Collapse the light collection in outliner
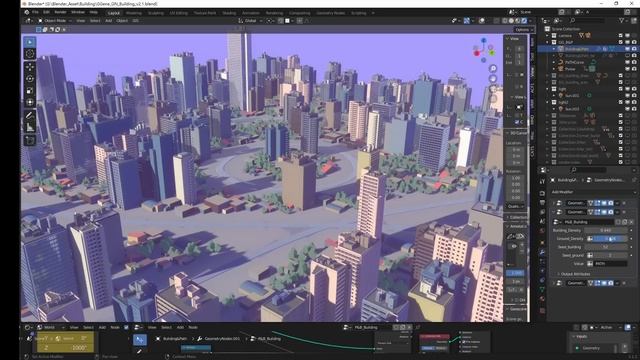 [547, 89]
